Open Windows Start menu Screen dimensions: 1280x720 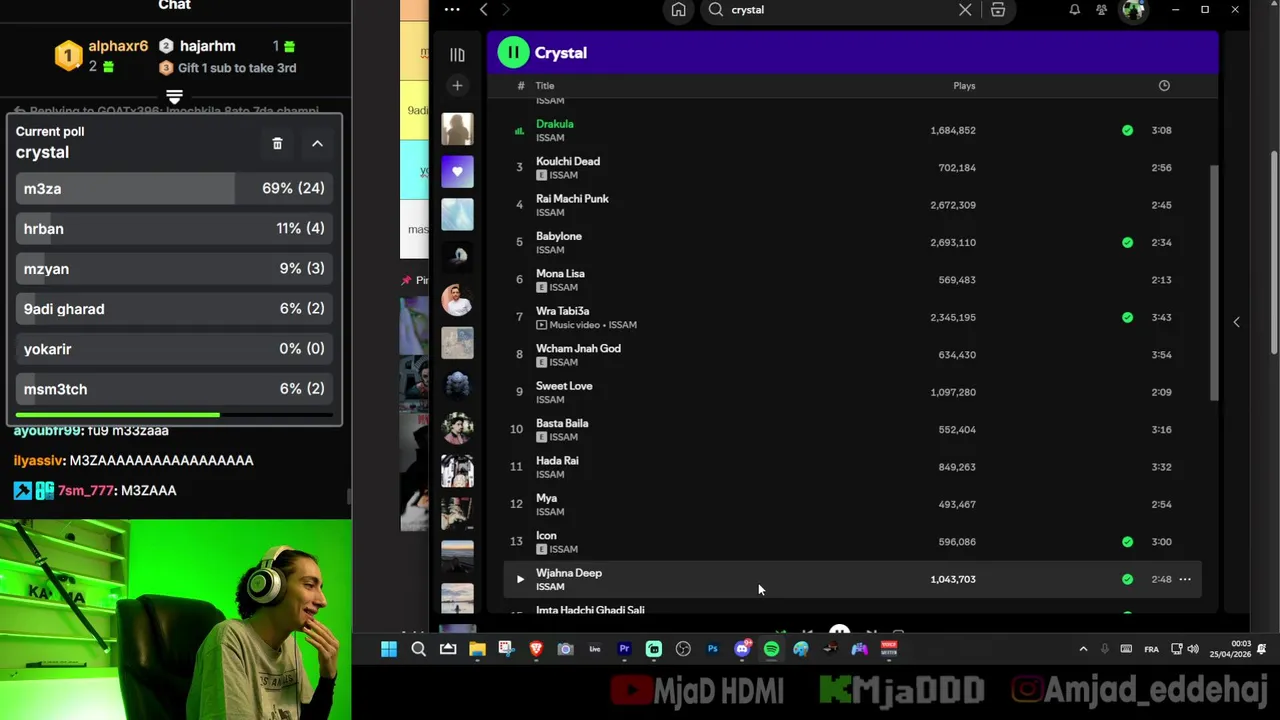click(389, 649)
